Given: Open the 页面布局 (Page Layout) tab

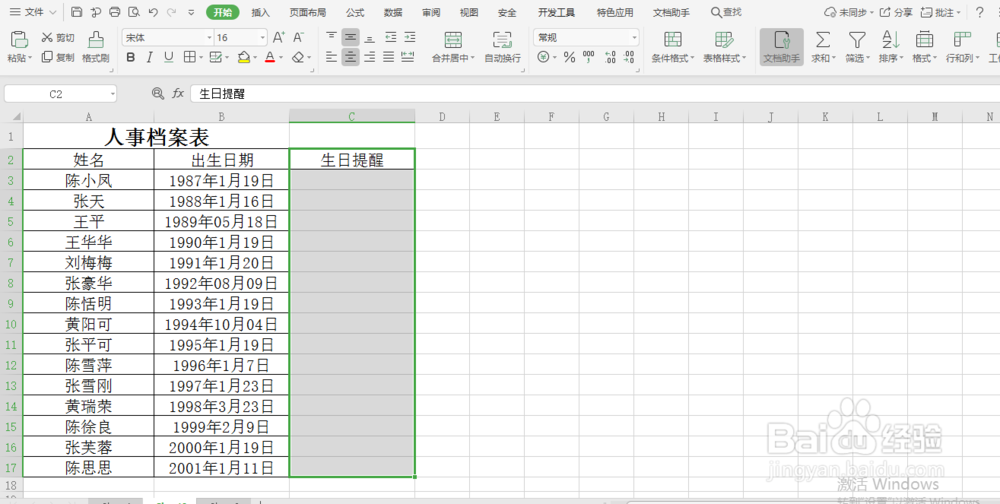Looking at the screenshot, I should (x=307, y=12).
